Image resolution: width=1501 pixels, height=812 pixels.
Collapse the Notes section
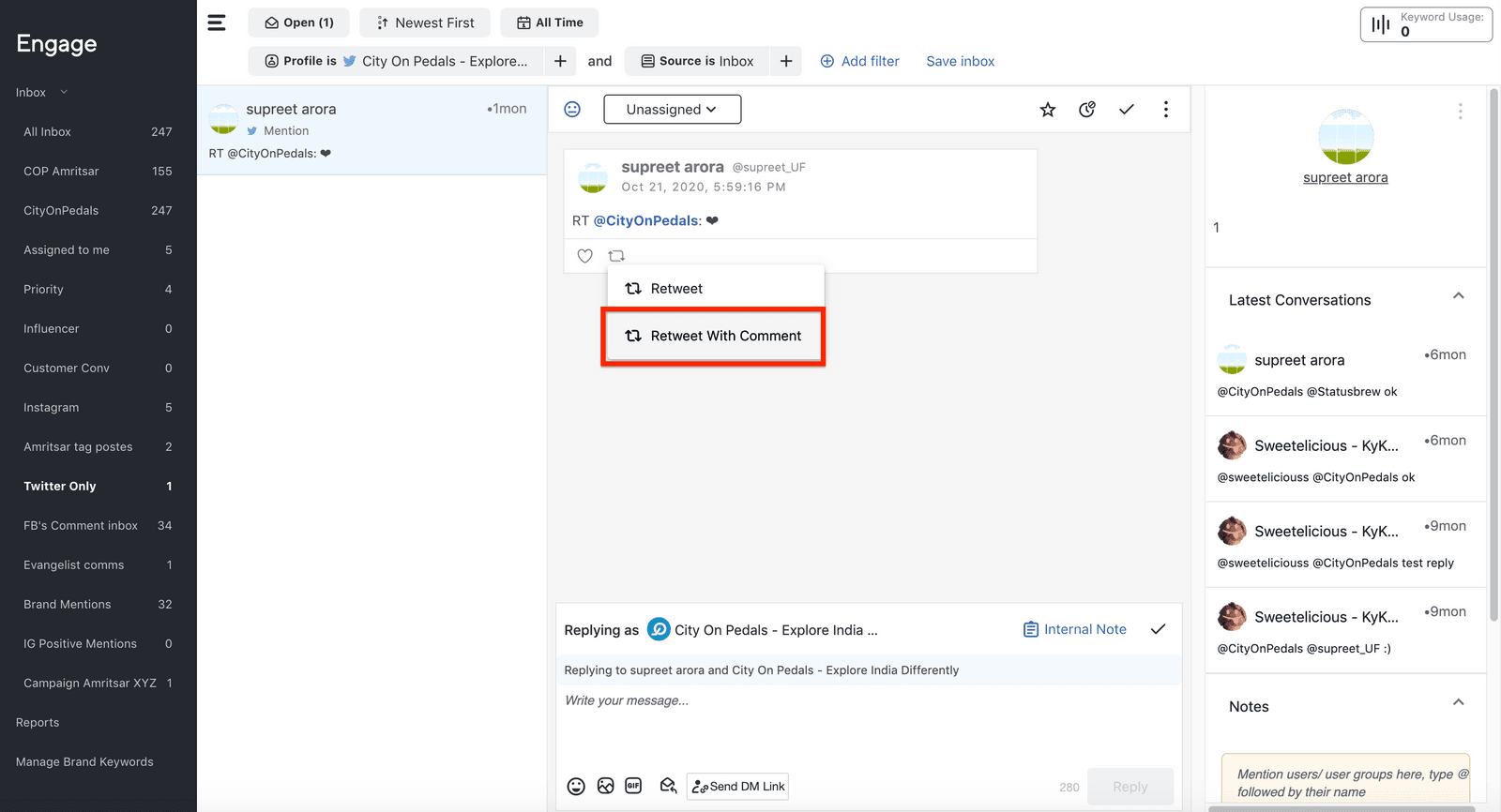(1458, 703)
